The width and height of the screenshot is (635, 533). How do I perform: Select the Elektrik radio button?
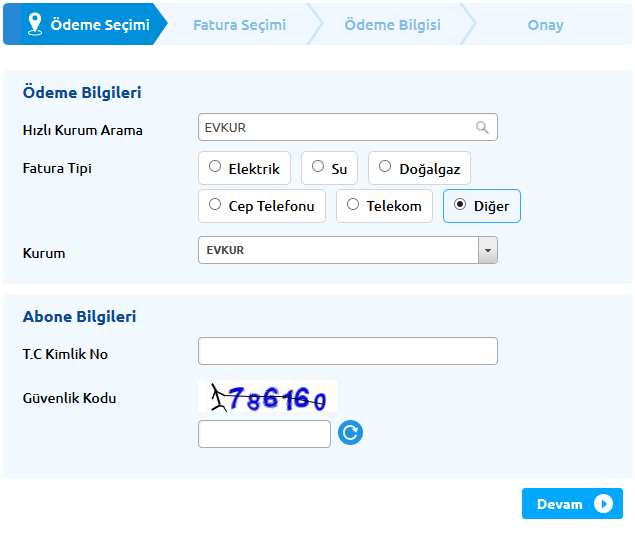click(215, 167)
